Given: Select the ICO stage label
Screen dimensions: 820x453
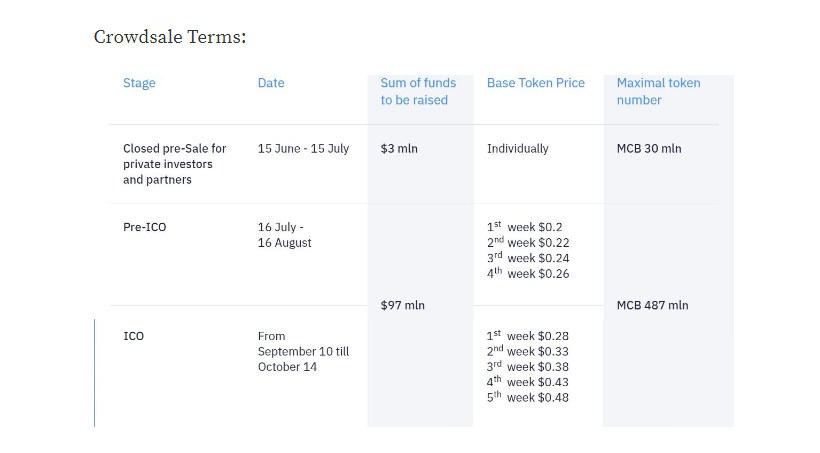Looking at the screenshot, I should click(133, 336).
